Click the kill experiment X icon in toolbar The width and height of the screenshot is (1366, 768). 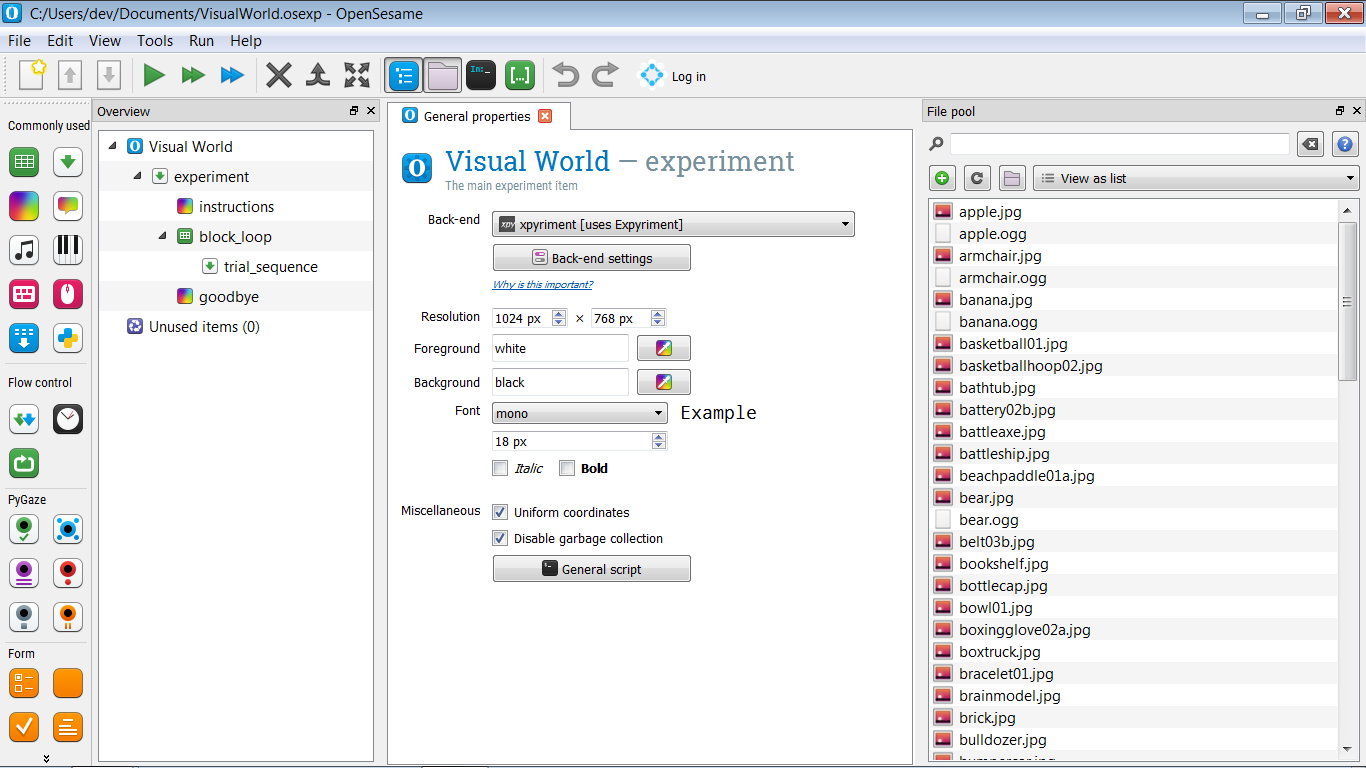coord(279,76)
